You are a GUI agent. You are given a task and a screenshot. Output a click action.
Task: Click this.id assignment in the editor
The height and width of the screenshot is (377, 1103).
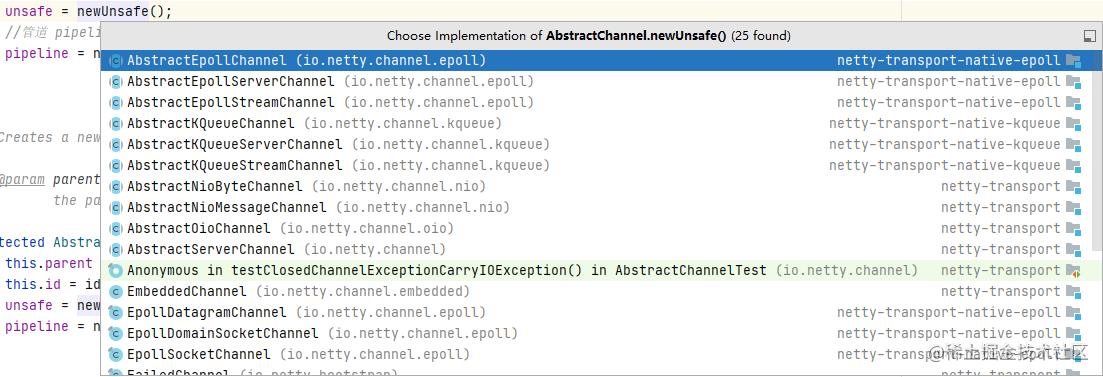click(53, 285)
